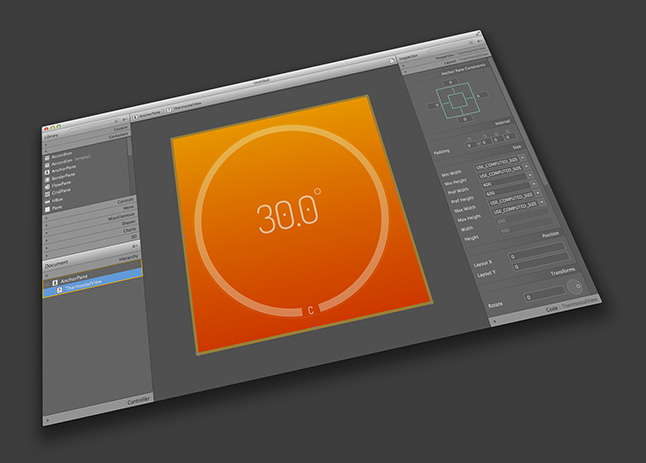Click the Layout X input field
Viewport: 646px width, 463px height.
pos(537,250)
